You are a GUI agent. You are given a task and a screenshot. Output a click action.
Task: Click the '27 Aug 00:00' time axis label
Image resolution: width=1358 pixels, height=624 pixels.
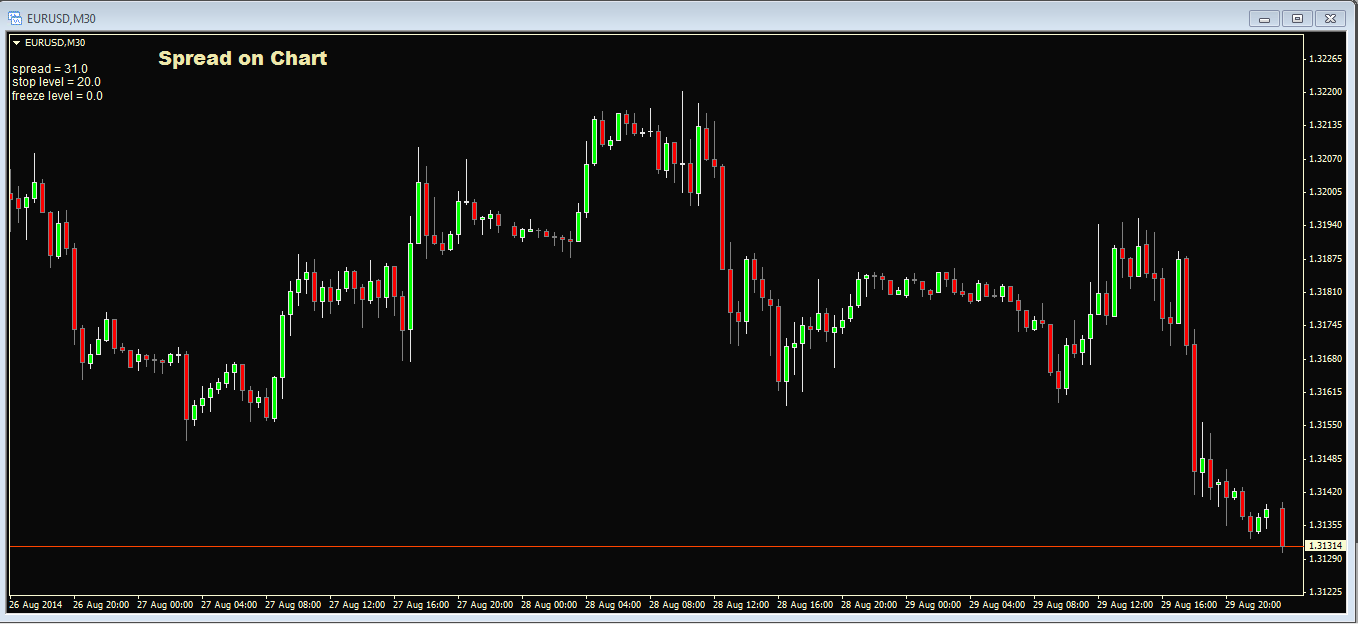click(165, 605)
